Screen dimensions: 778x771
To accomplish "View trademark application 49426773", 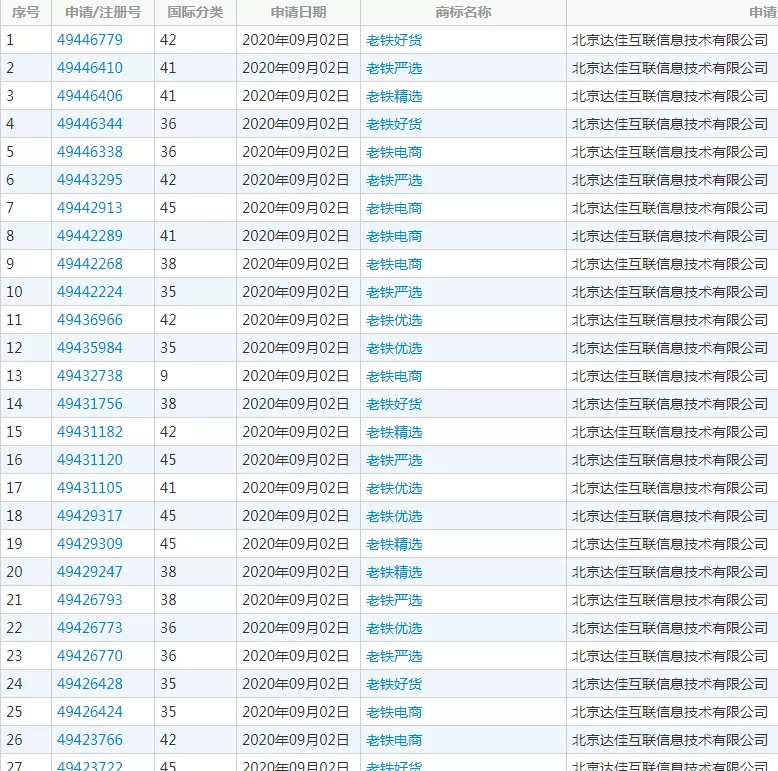I will click(x=90, y=628).
